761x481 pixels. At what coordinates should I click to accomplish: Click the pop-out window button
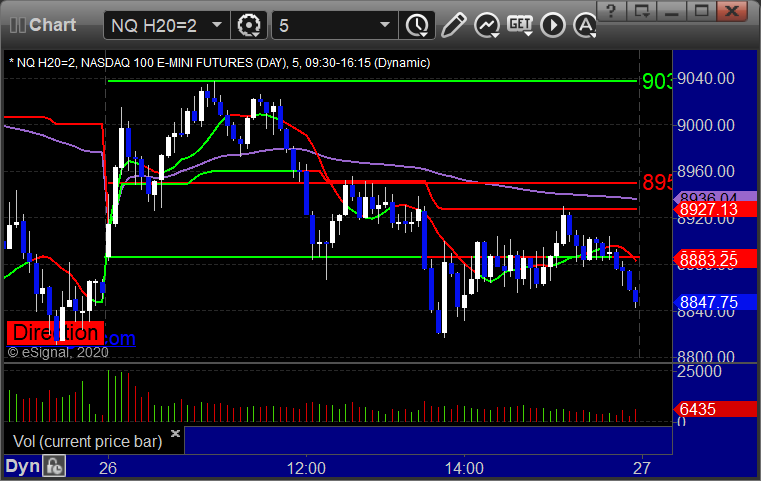pyautogui.click(x=641, y=11)
